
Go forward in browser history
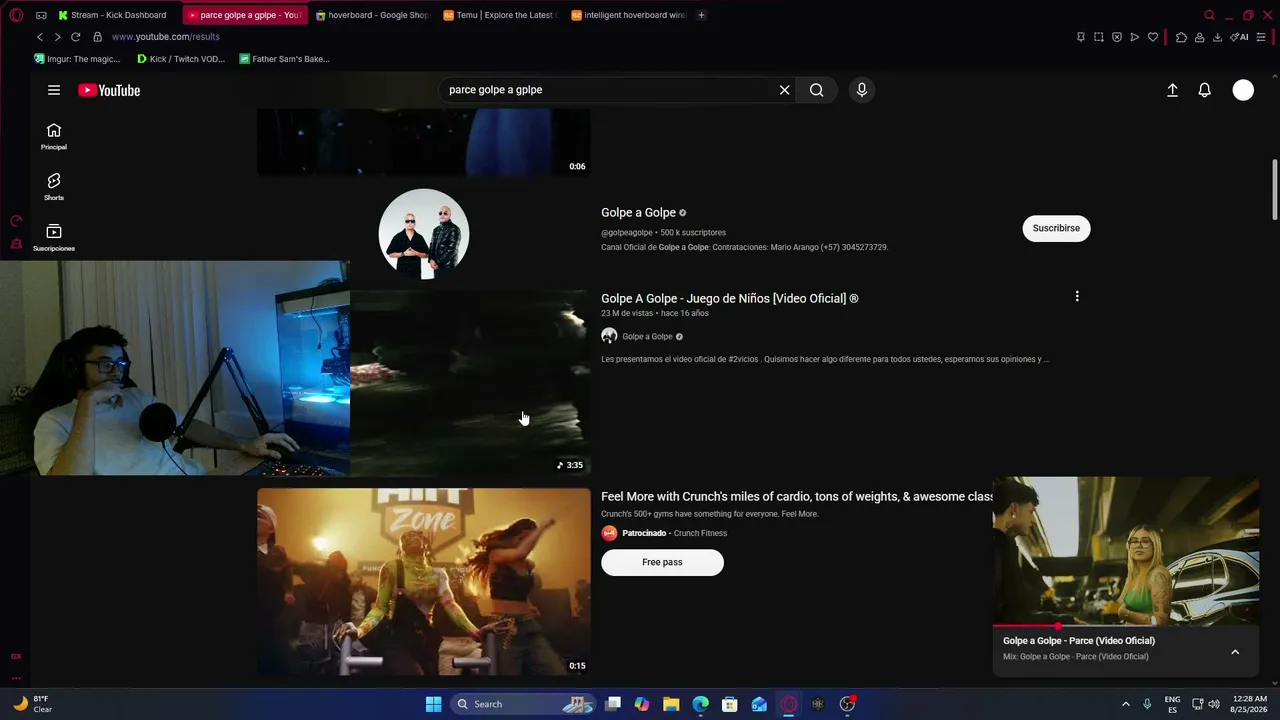click(x=57, y=37)
